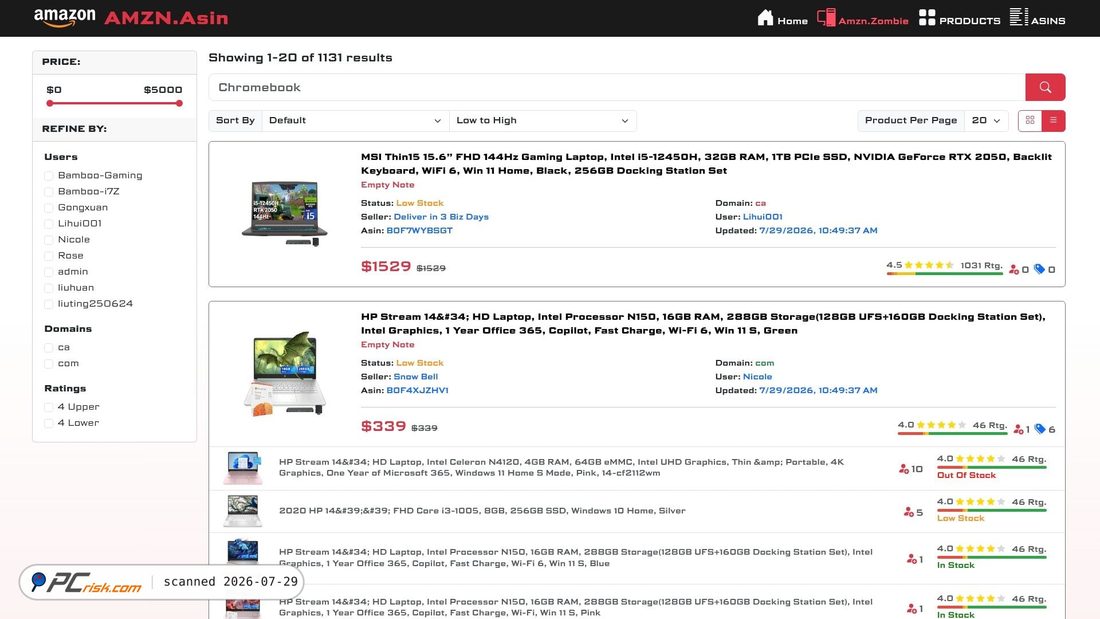
Task: Check the Bamboo-i7Z user filter
Action: (48, 192)
